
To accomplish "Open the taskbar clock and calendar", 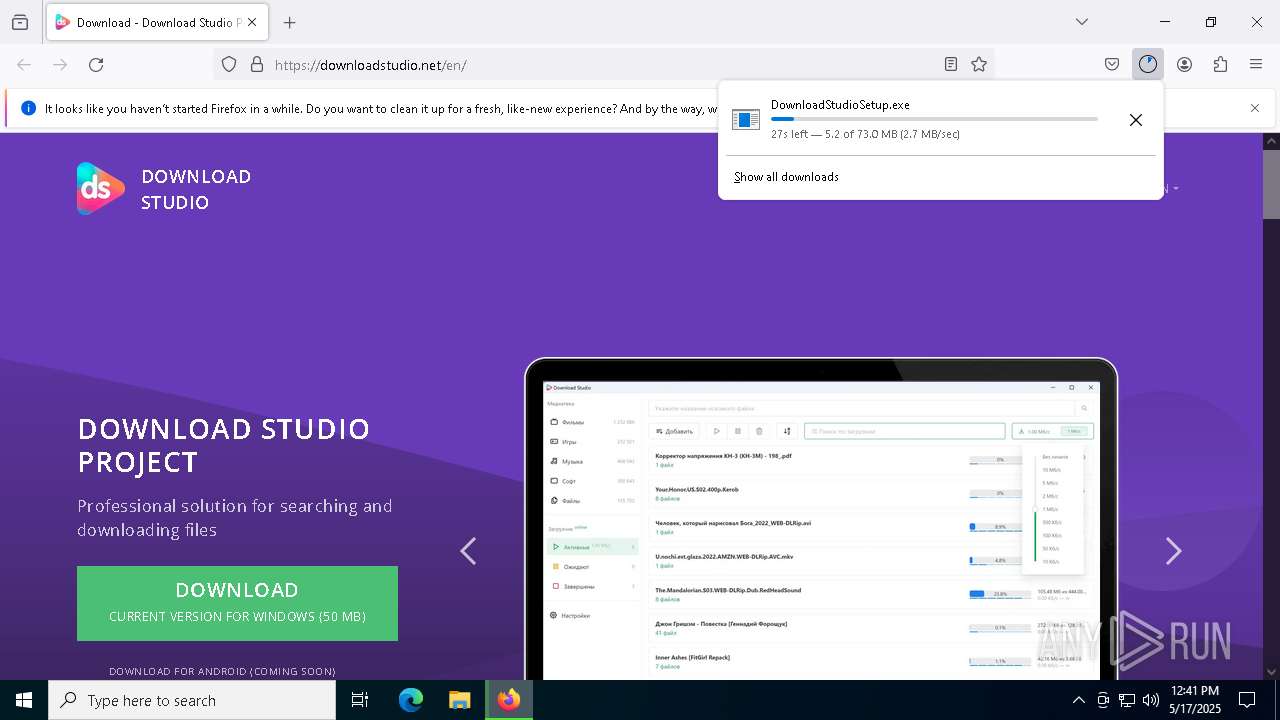I will click(x=1195, y=700).
